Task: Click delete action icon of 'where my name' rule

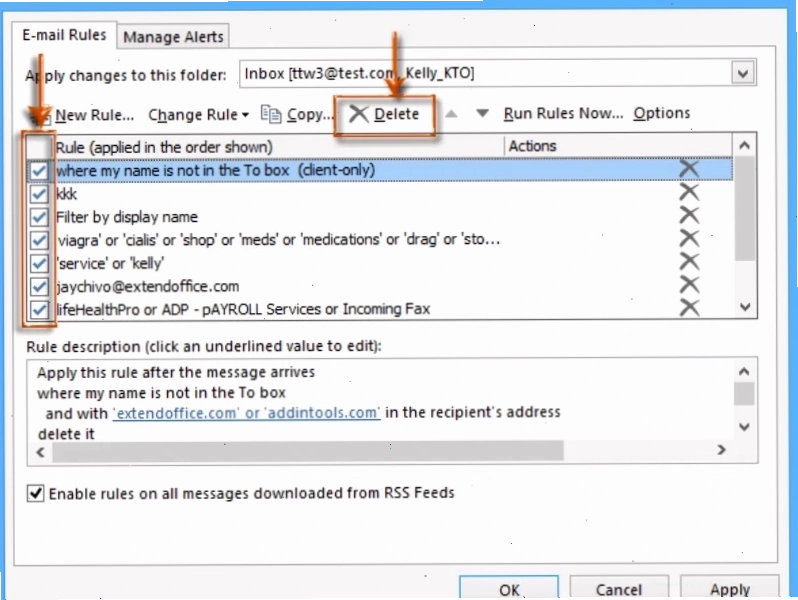Action: (x=689, y=169)
